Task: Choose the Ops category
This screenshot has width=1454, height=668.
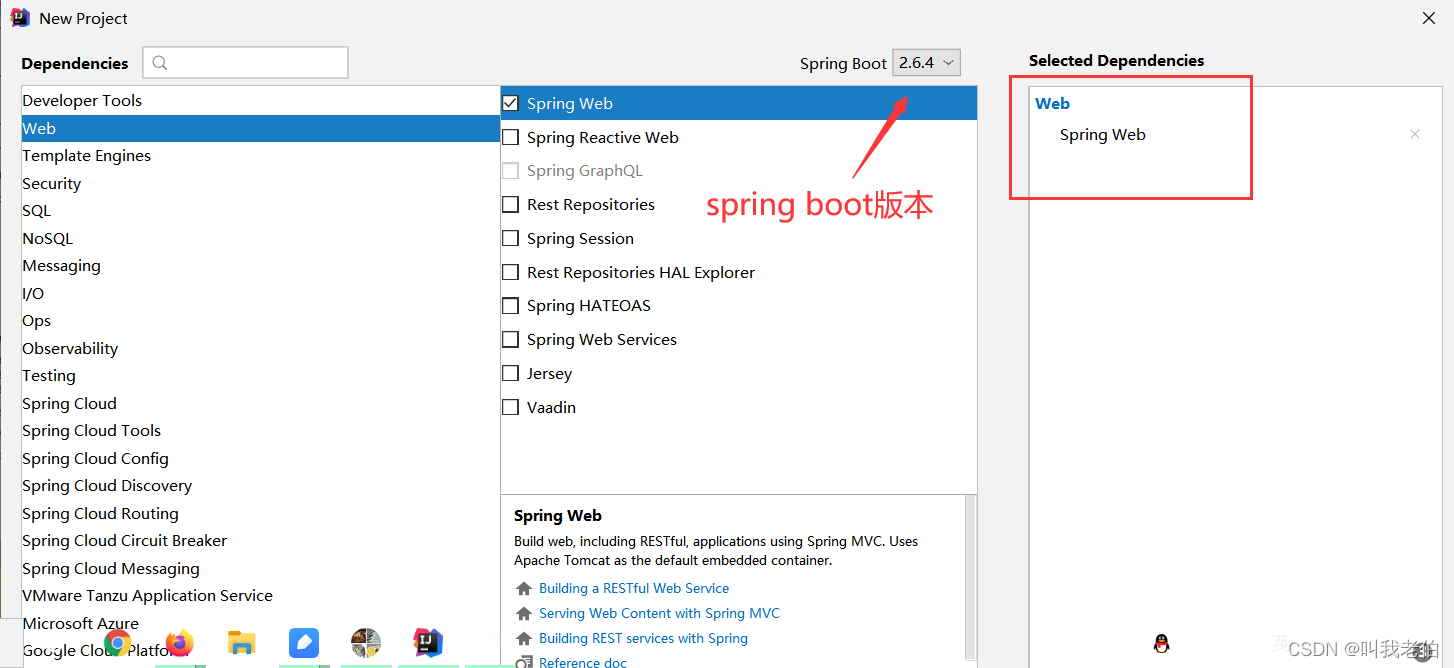Action: [260, 321]
